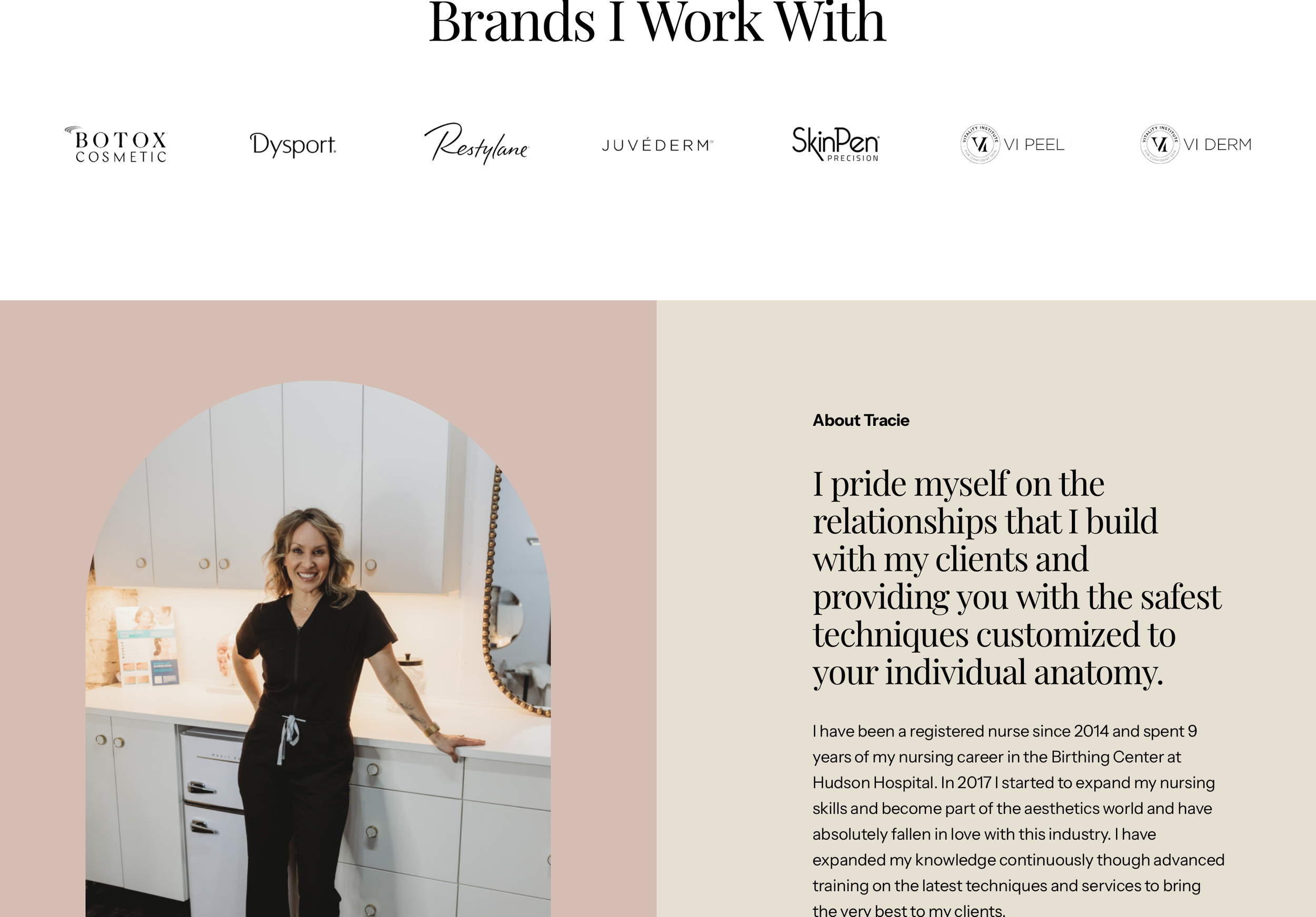Click the VI Peel circular emblem

(x=980, y=144)
